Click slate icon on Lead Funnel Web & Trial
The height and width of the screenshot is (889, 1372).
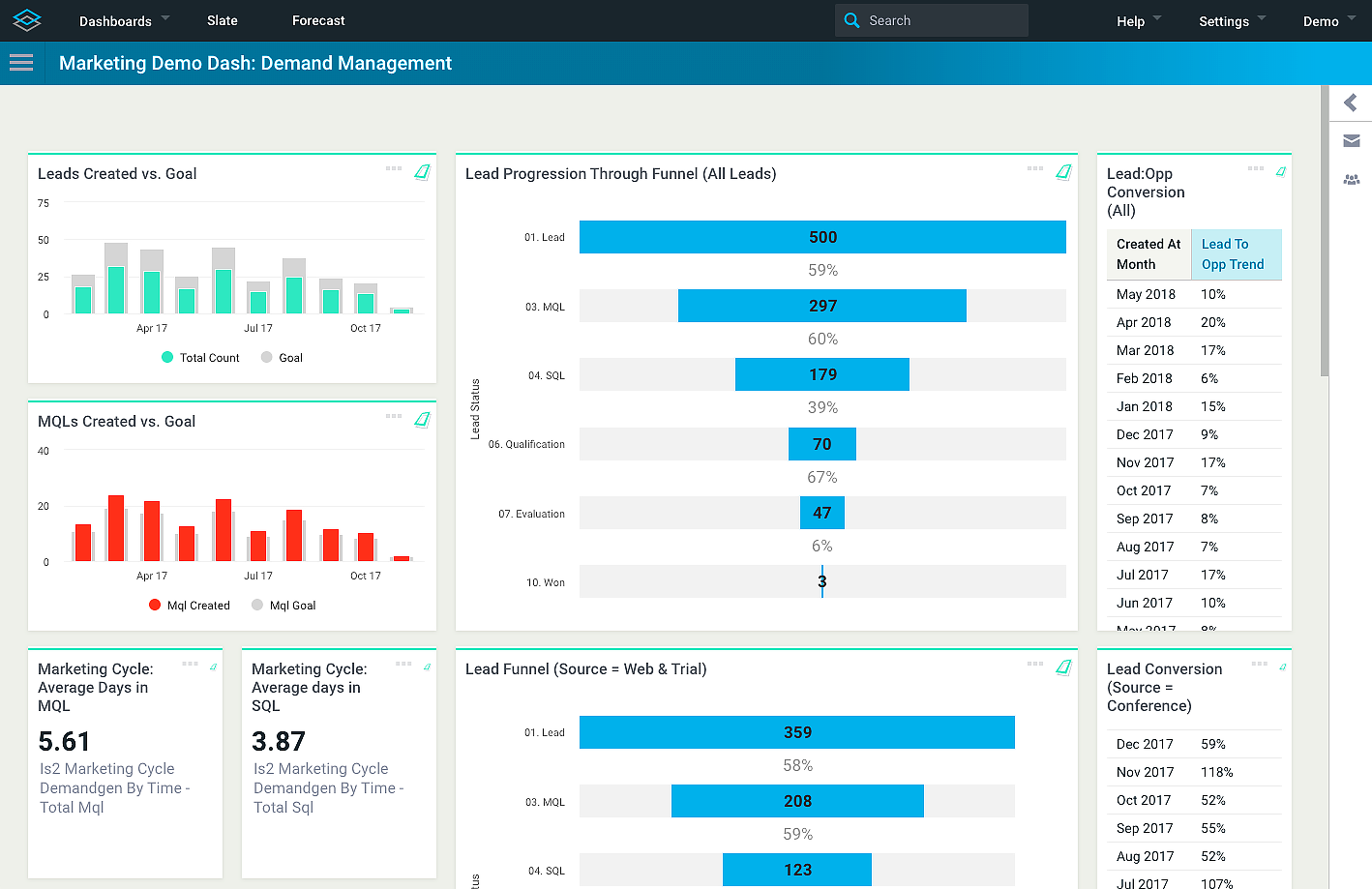tap(1063, 667)
